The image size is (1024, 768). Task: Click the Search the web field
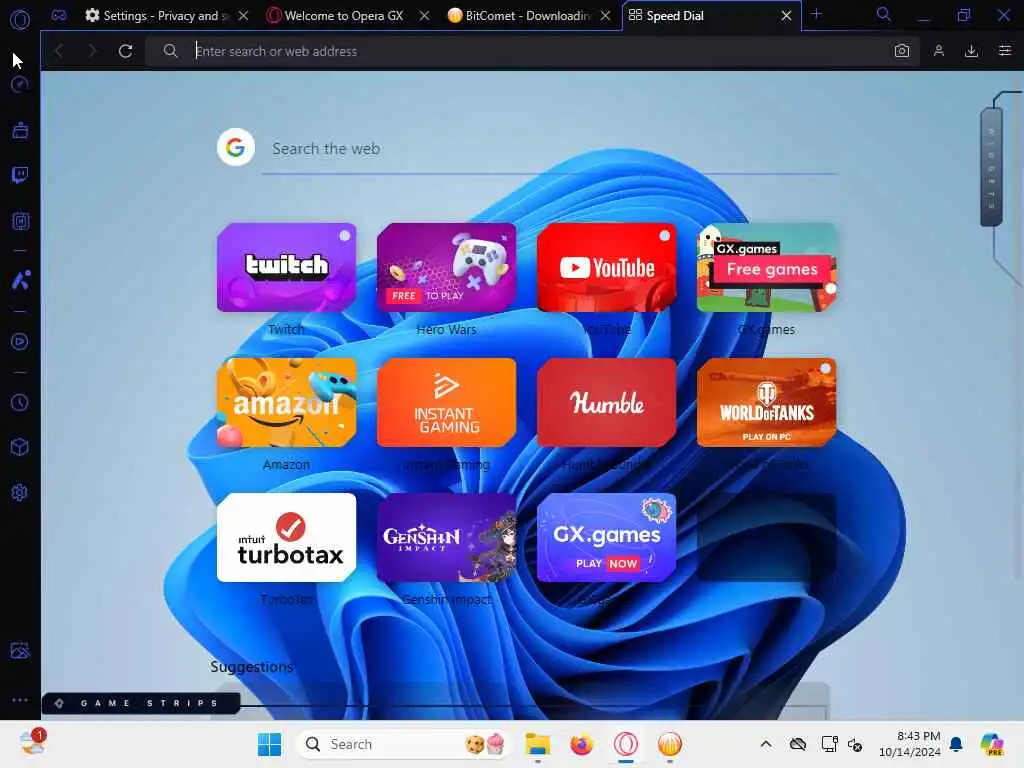550,149
